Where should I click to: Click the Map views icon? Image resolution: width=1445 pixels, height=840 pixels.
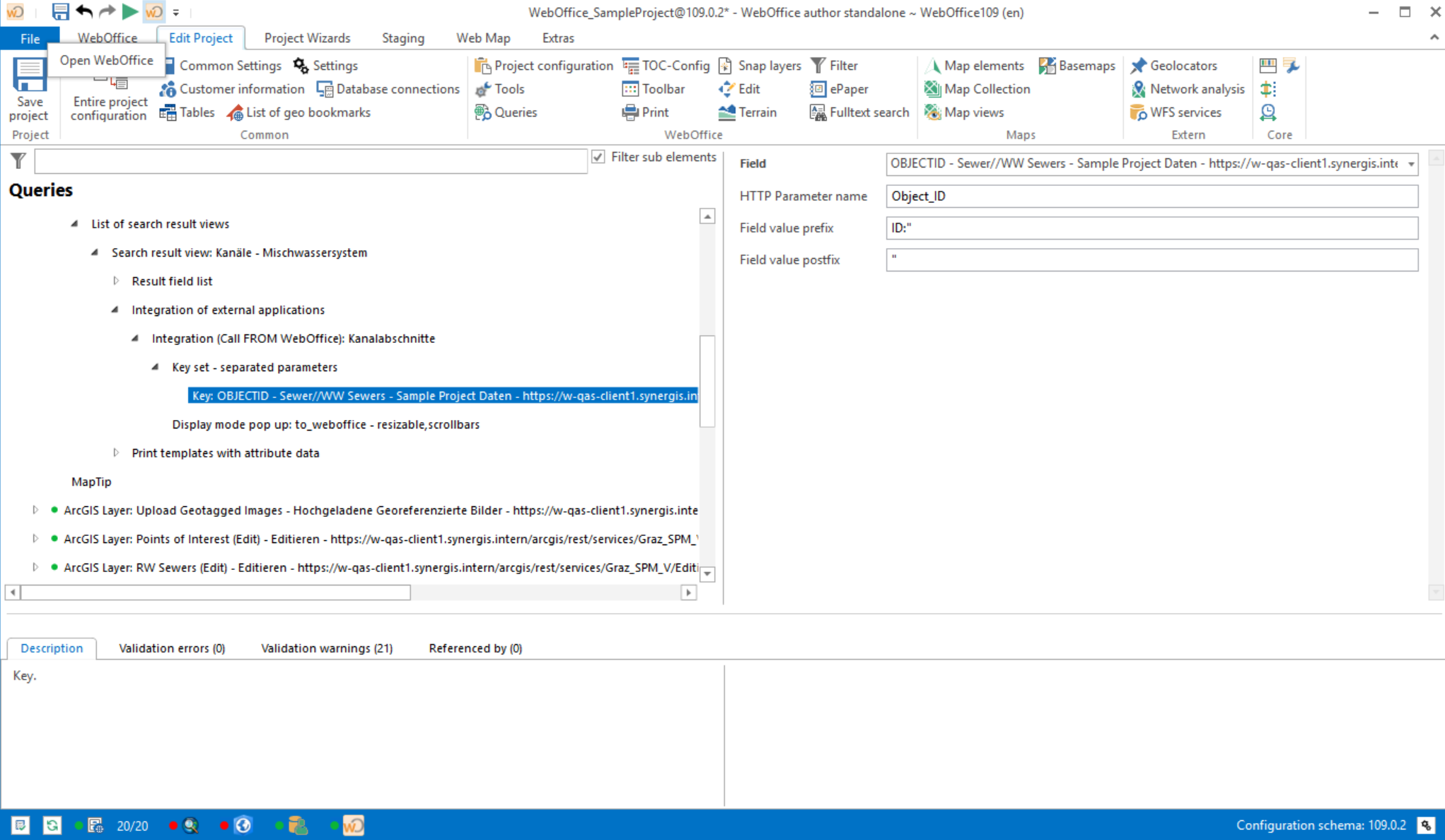[x=965, y=112]
